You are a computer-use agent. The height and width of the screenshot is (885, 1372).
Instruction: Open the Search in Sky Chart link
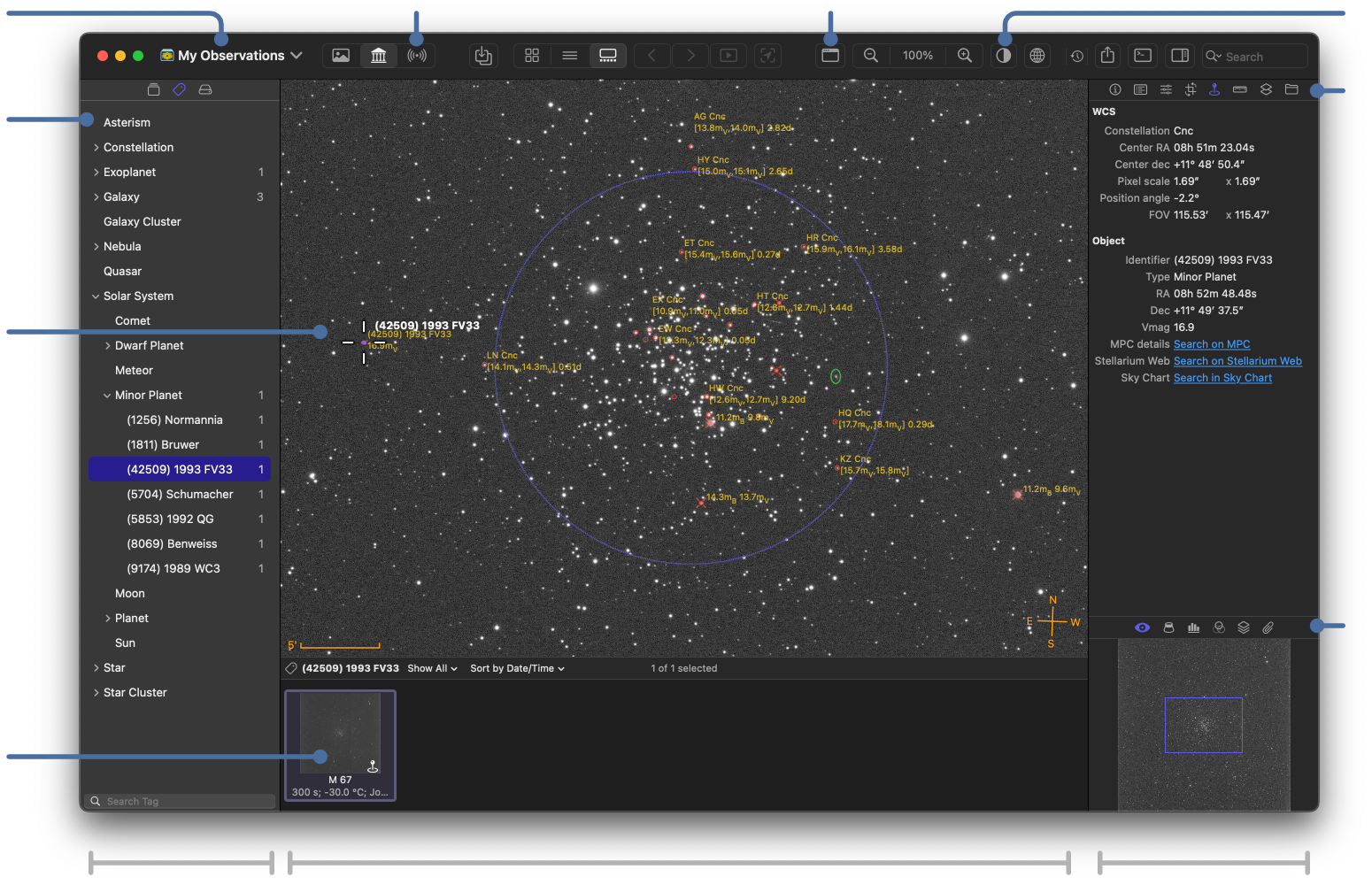coord(1222,378)
